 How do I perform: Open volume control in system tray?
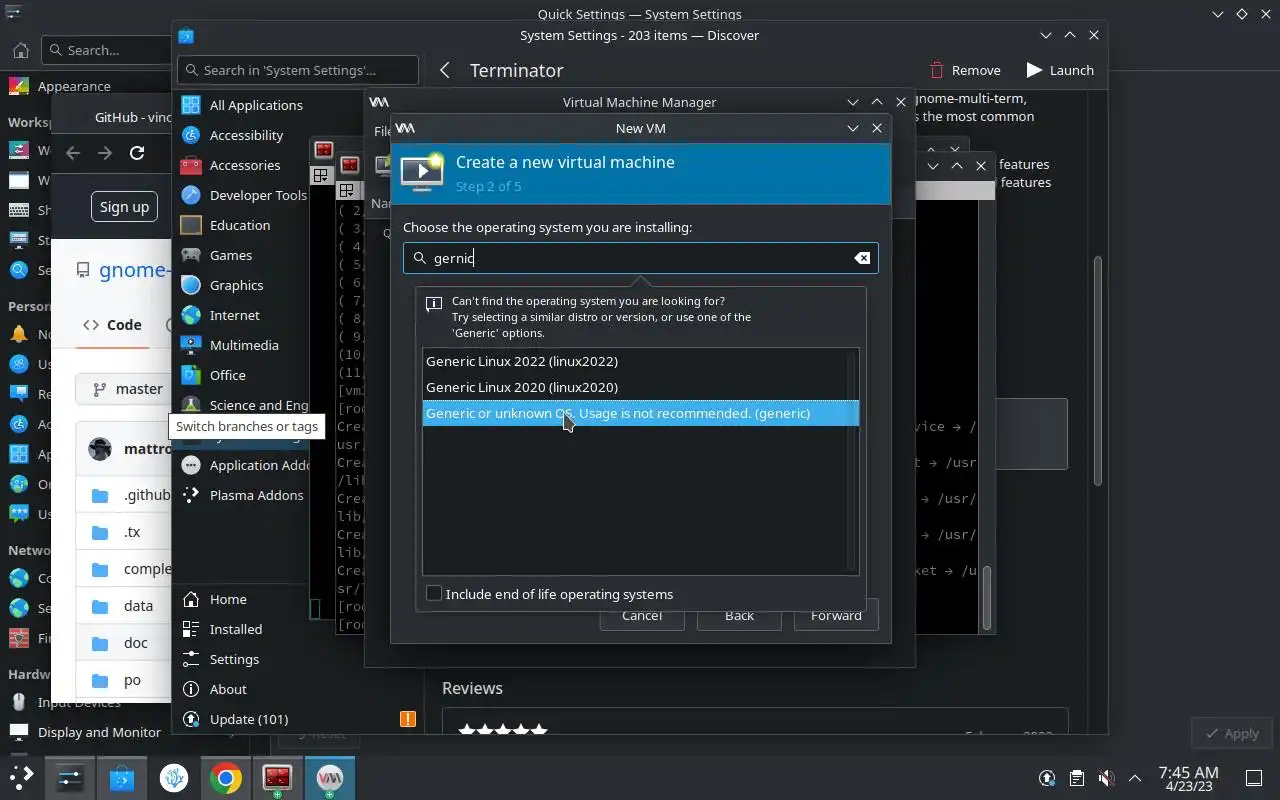(1106, 777)
